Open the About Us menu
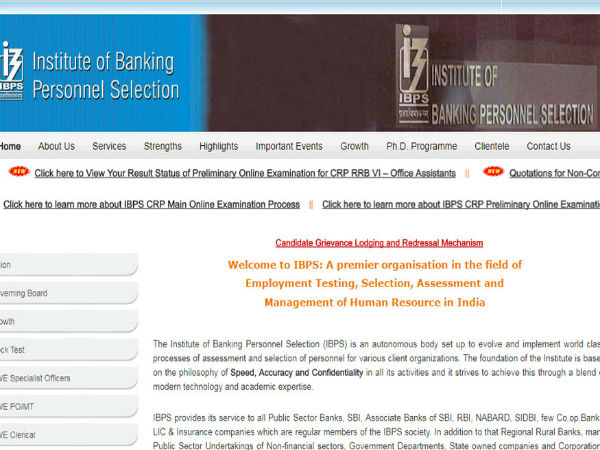600x450 pixels. 56,146
